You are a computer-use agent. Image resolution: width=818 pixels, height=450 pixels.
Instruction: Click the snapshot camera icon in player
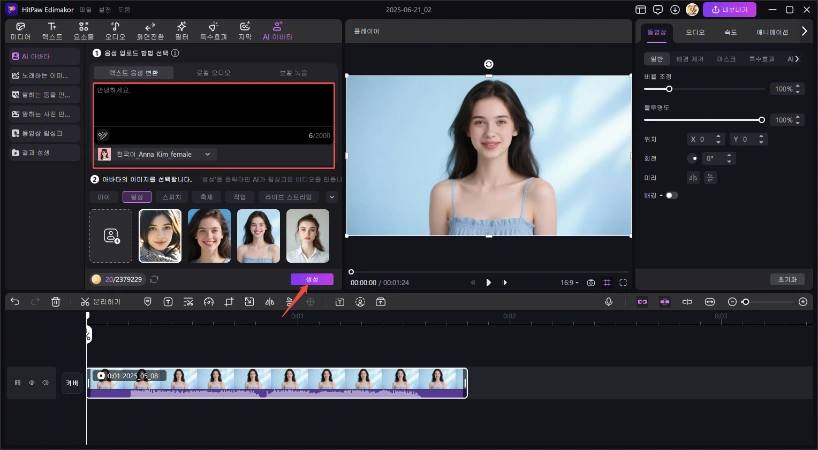tap(591, 283)
